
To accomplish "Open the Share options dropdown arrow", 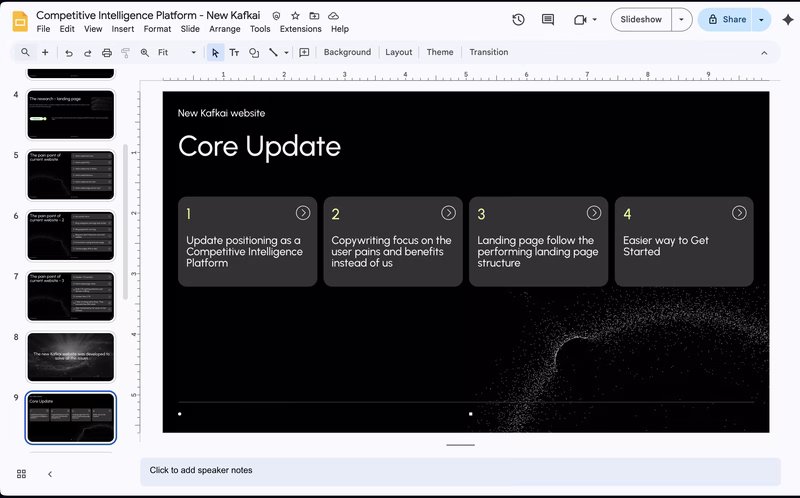I will pos(761,19).
